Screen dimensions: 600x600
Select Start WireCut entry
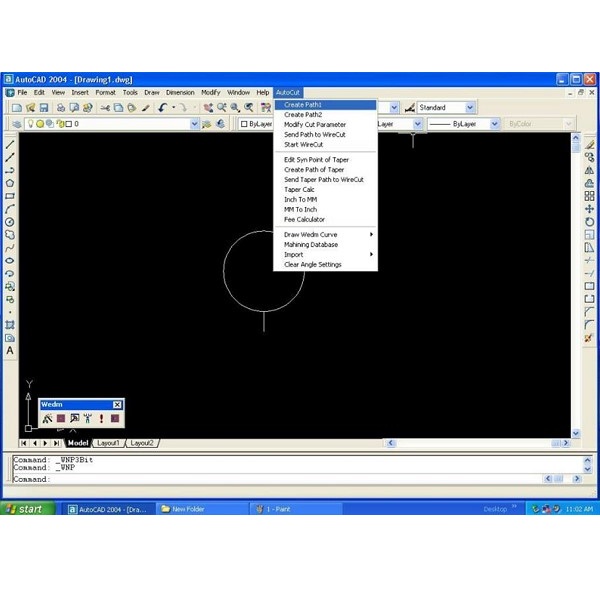click(x=326, y=145)
